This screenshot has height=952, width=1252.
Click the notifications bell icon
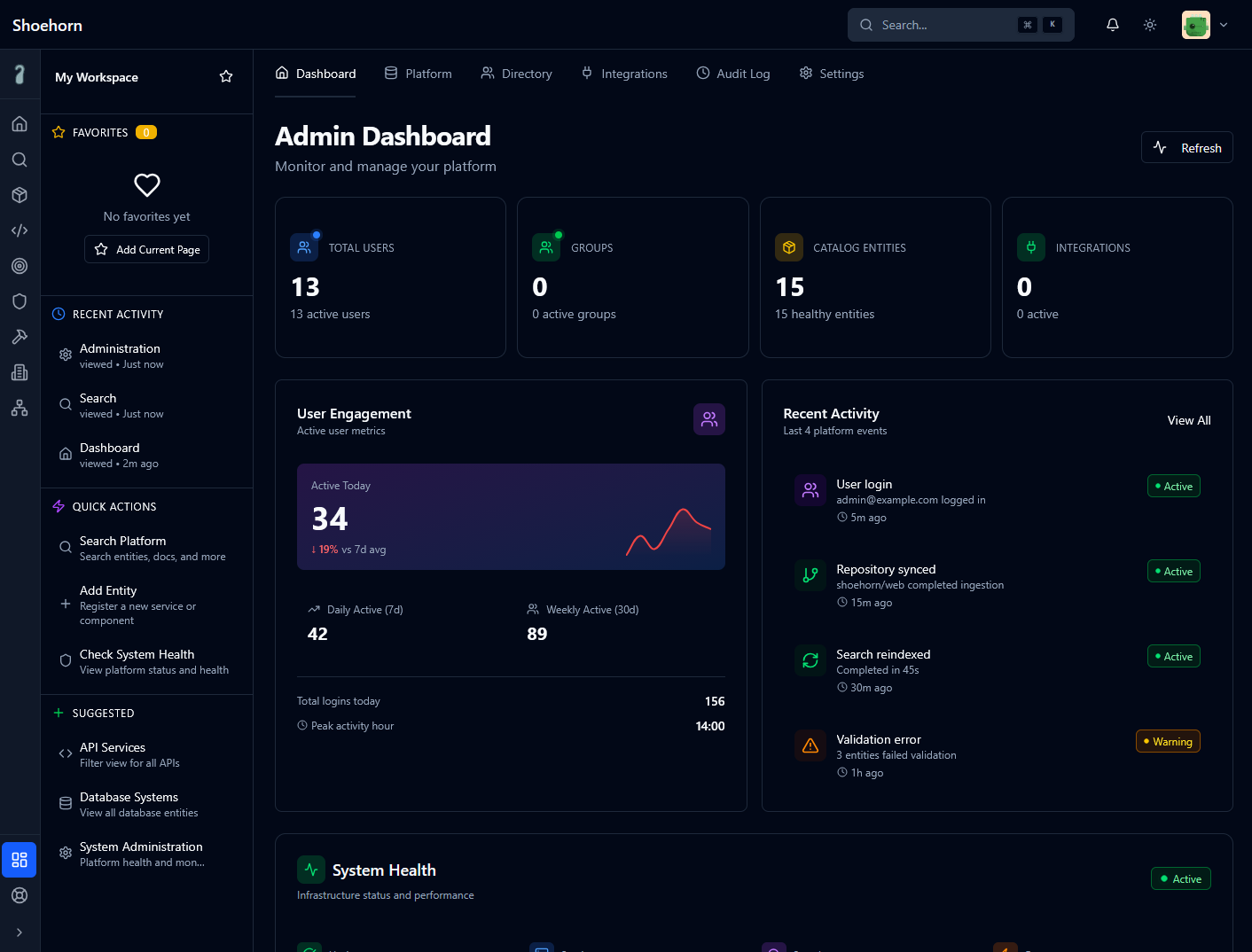pyautogui.click(x=1112, y=25)
